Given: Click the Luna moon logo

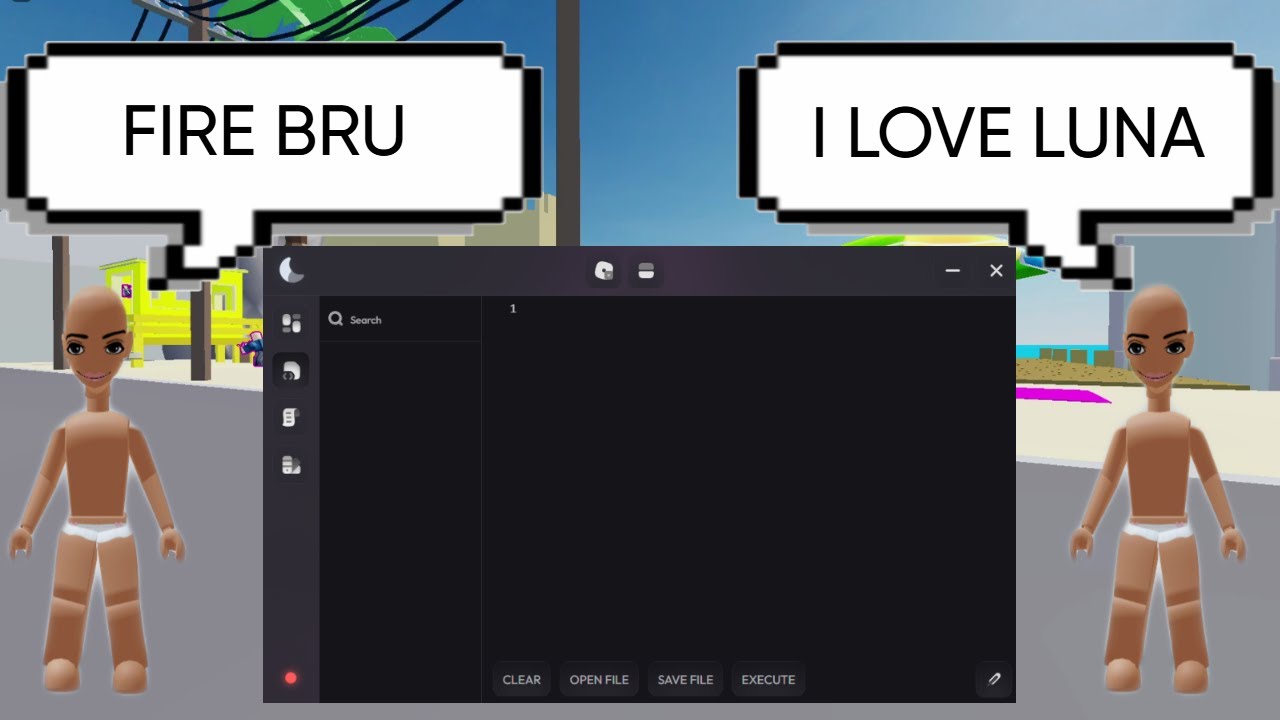Looking at the screenshot, I should (x=291, y=270).
